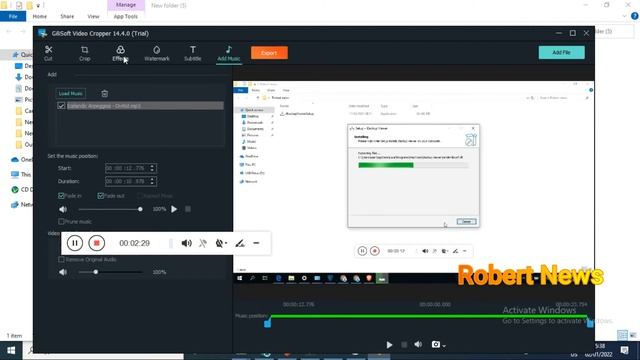Play the video preview

pyautogui.click(x=389, y=345)
